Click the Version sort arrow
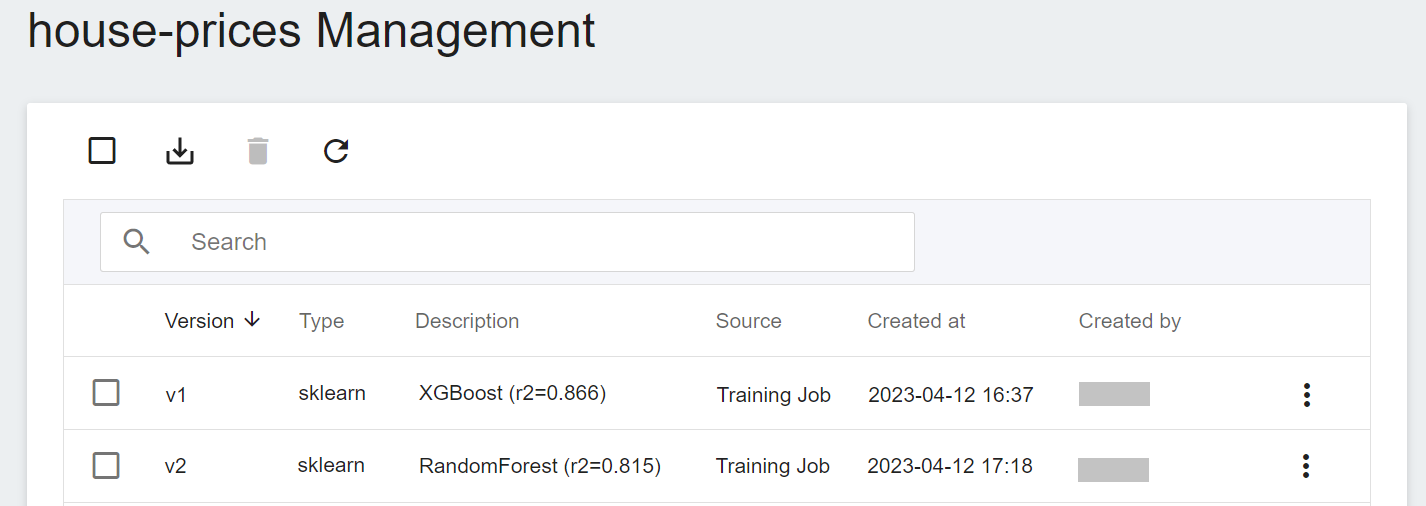This screenshot has width=1426, height=506. point(252,320)
